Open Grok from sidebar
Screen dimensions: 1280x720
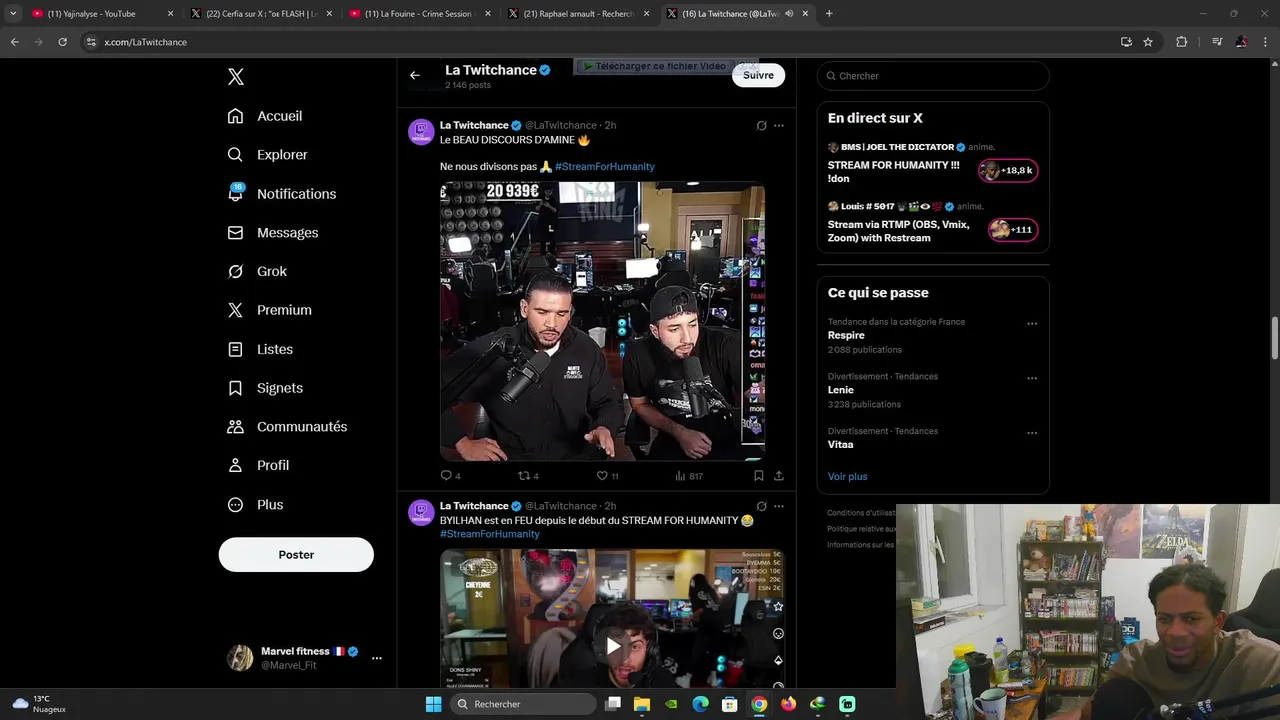click(257, 271)
